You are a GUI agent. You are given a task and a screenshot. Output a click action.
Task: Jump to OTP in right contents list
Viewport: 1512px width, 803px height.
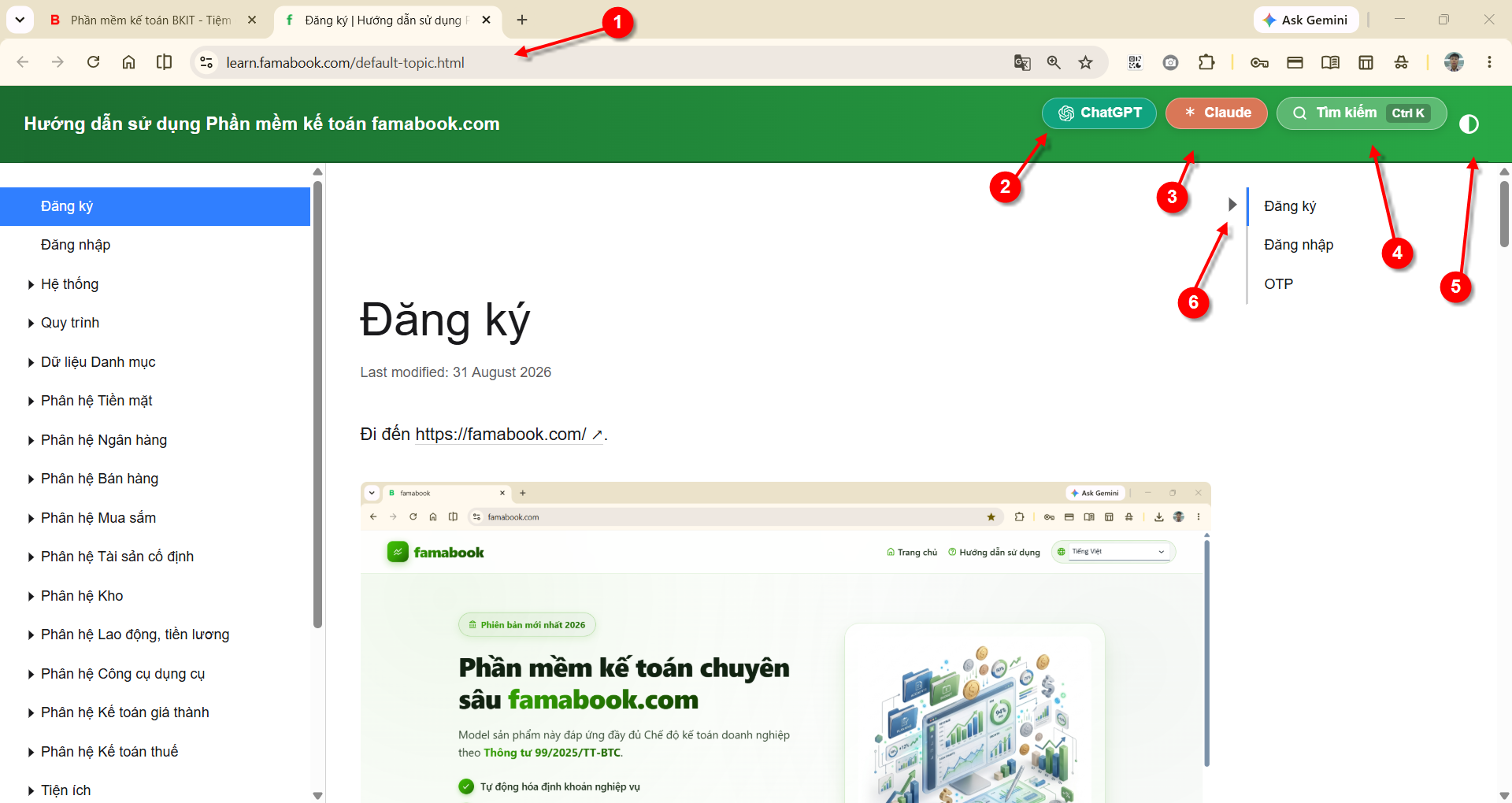(1278, 284)
